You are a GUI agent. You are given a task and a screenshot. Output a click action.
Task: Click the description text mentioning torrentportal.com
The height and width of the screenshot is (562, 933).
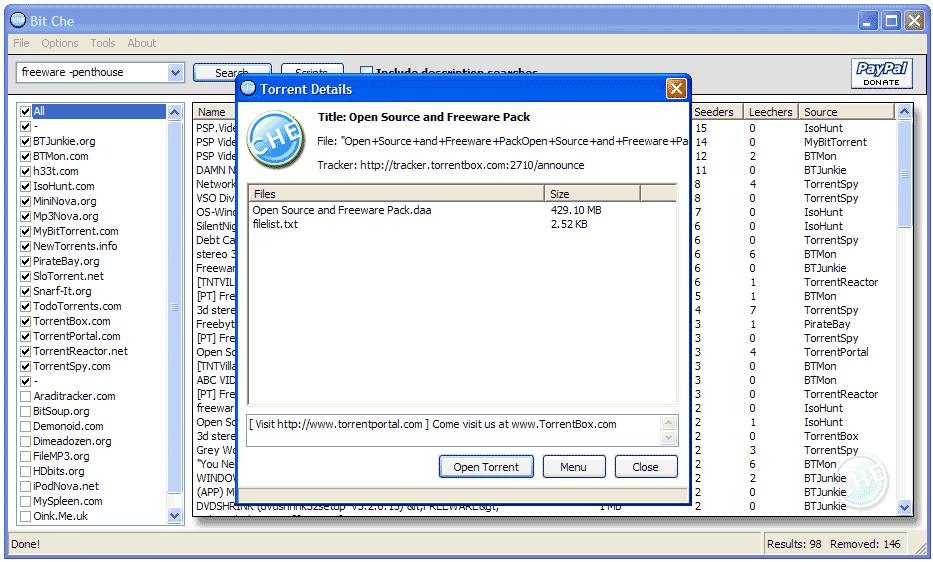[433, 424]
